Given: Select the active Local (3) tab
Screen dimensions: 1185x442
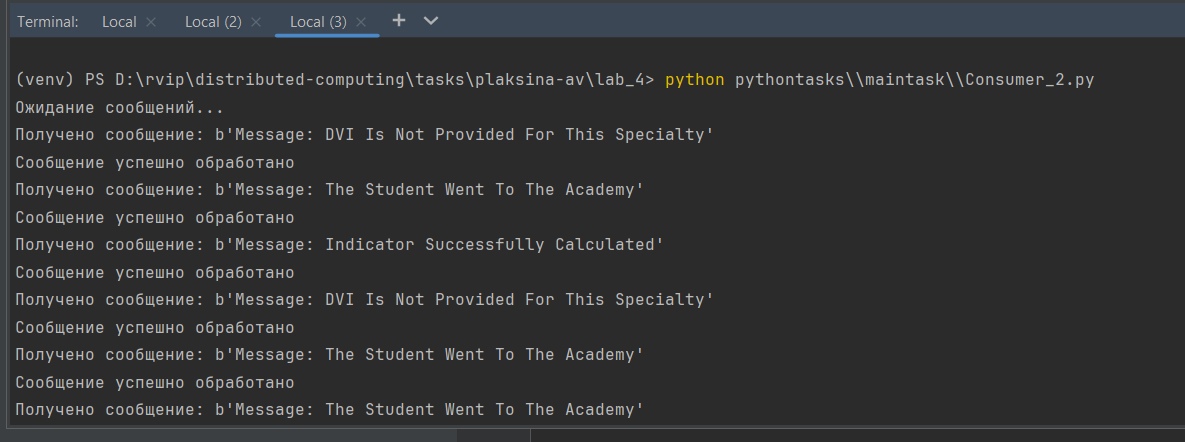Looking at the screenshot, I should coord(318,21).
